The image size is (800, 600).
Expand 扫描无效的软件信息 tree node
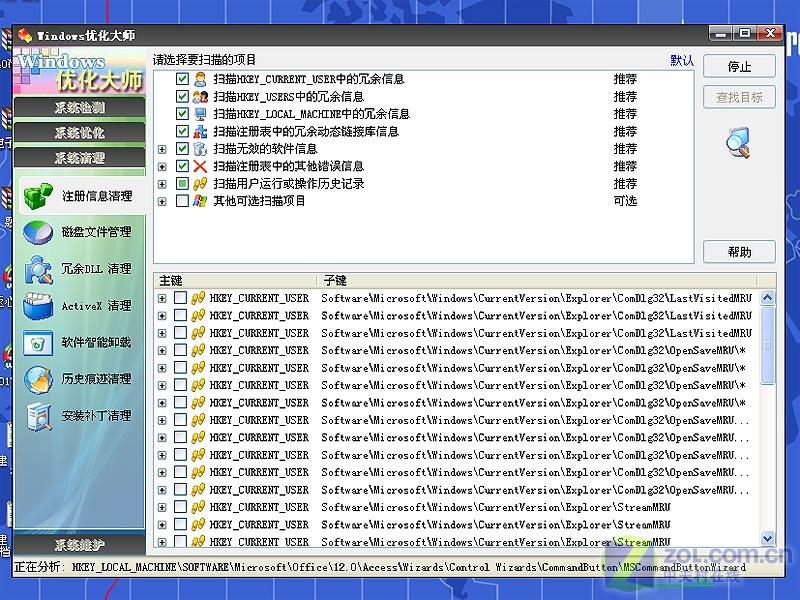tap(162, 149)
